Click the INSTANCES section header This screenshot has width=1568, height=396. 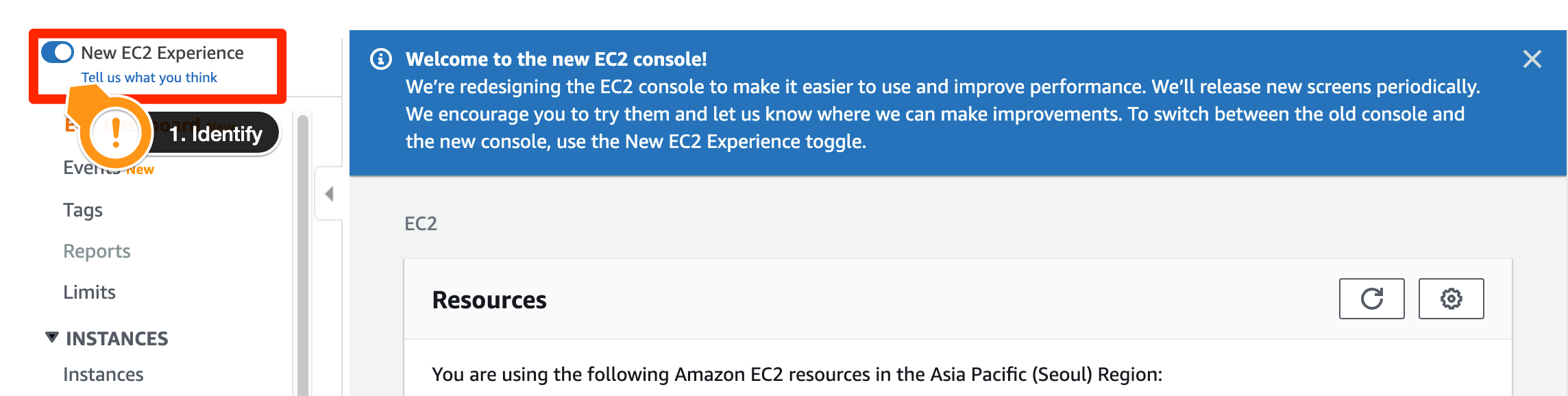click(x=117, y=338)
